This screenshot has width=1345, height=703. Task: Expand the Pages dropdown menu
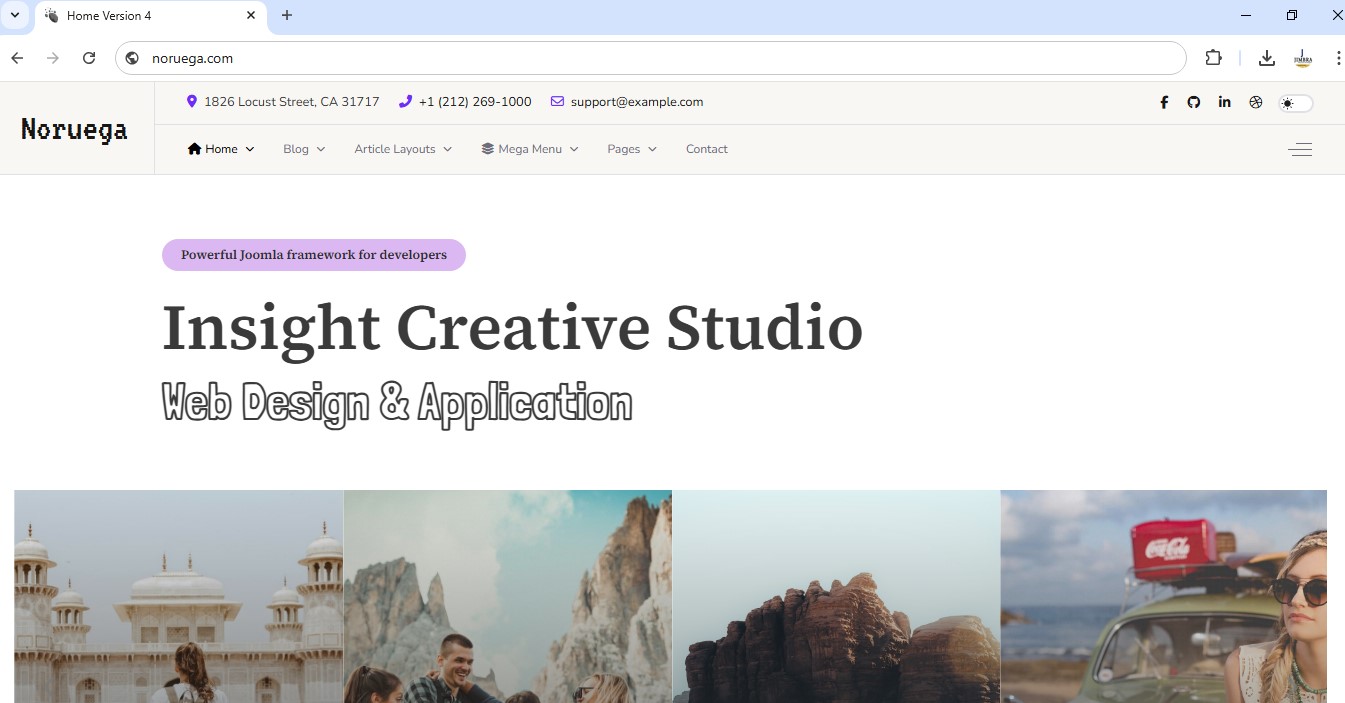coord(623,148)
